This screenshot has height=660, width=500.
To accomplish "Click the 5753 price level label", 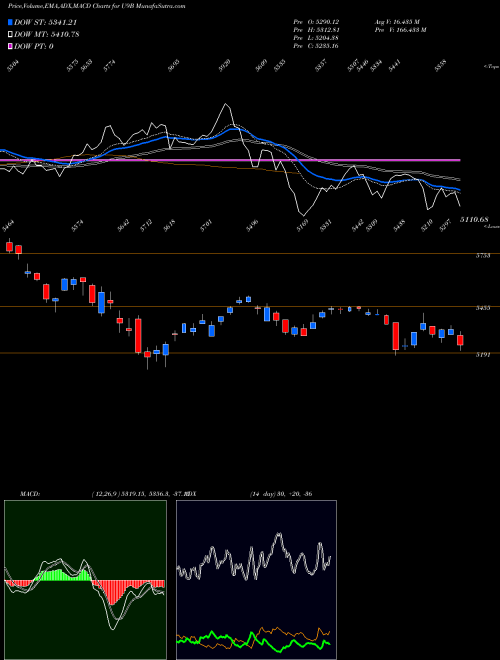I will 483,255.
